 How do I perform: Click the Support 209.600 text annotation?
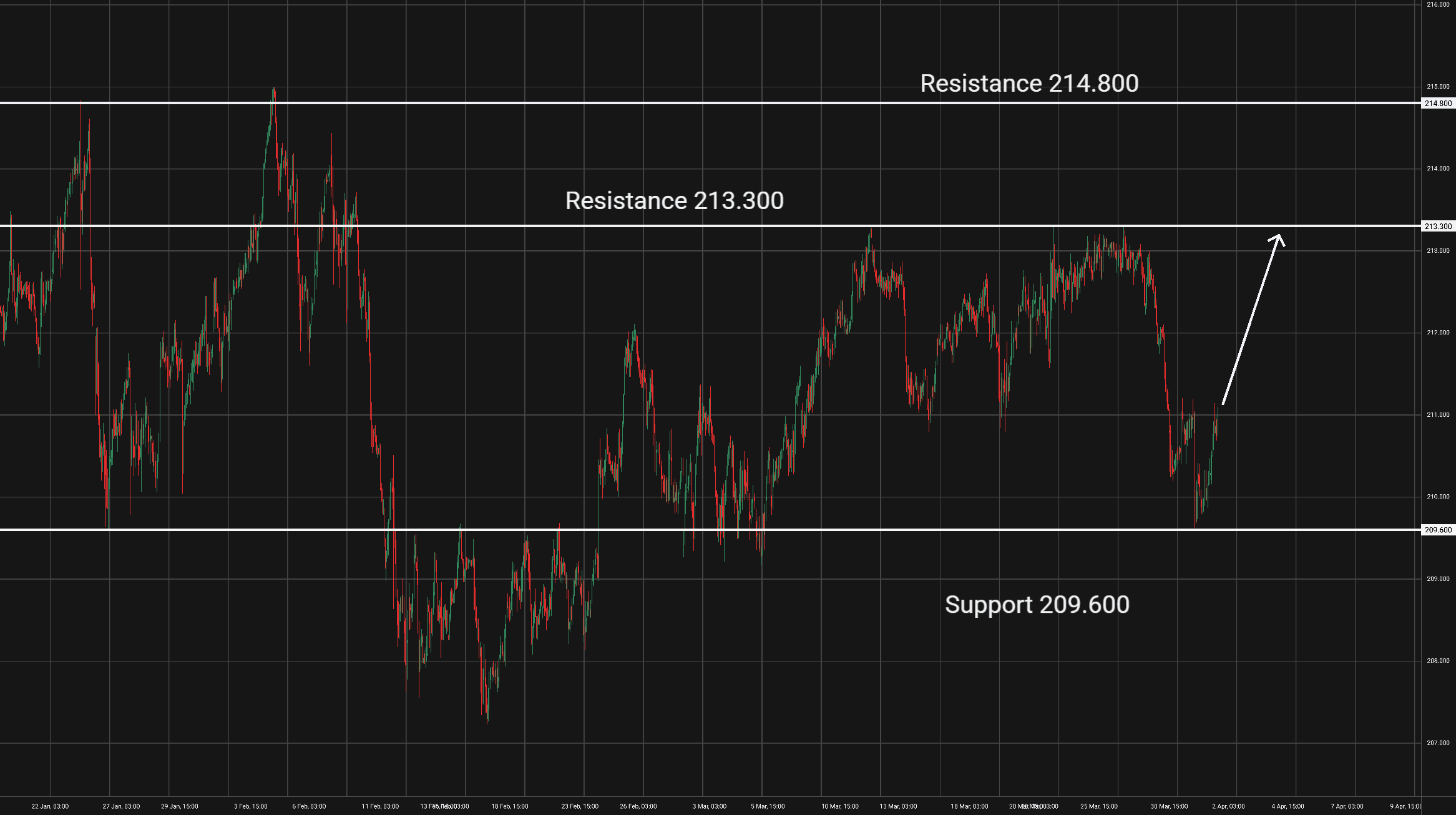pyautogui.click(x=1037, y=605)
